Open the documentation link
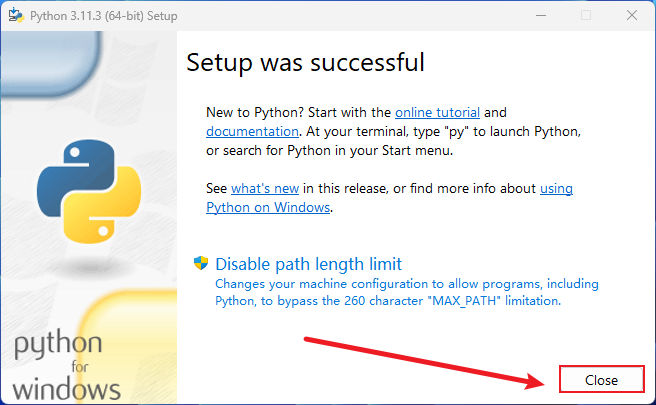Screen dimensions: 656x405 point(252,131)
